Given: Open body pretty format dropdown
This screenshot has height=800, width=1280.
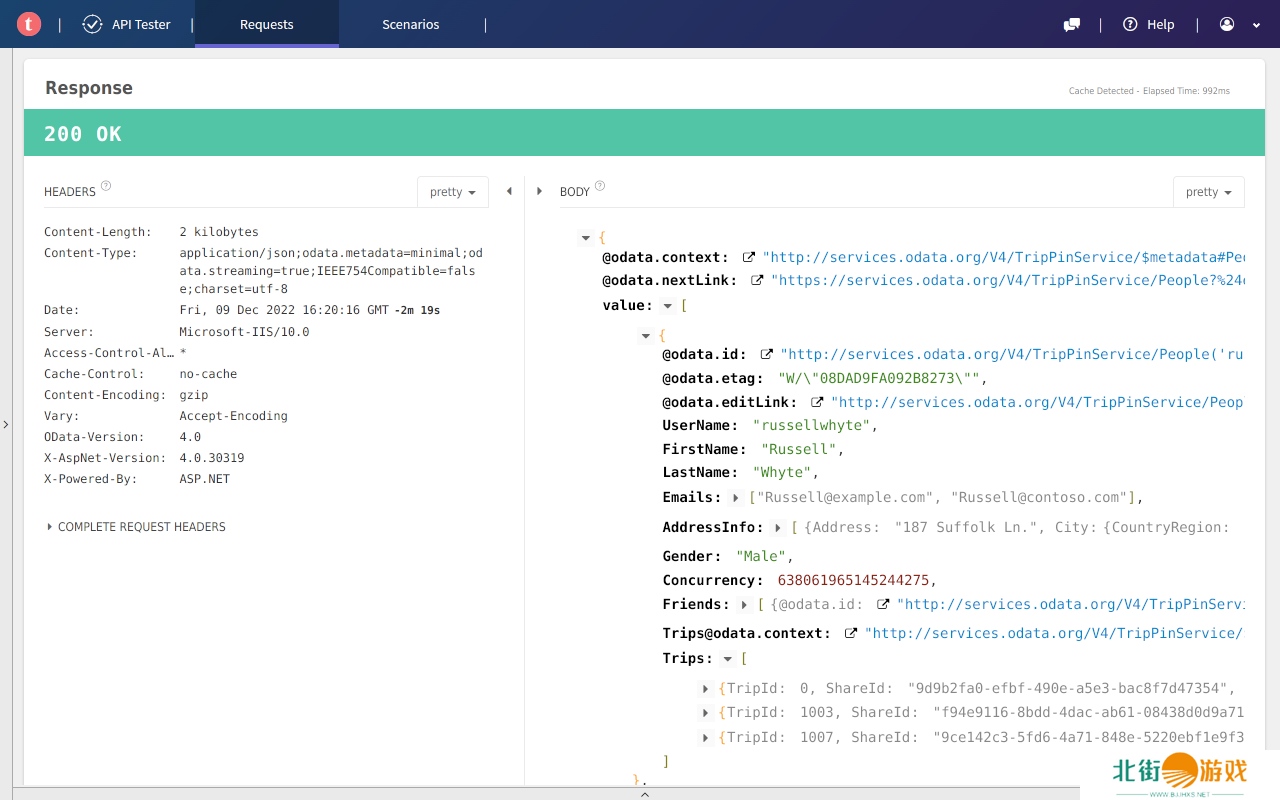Looking at the screenshot, I should click(x=1208, y=192).
